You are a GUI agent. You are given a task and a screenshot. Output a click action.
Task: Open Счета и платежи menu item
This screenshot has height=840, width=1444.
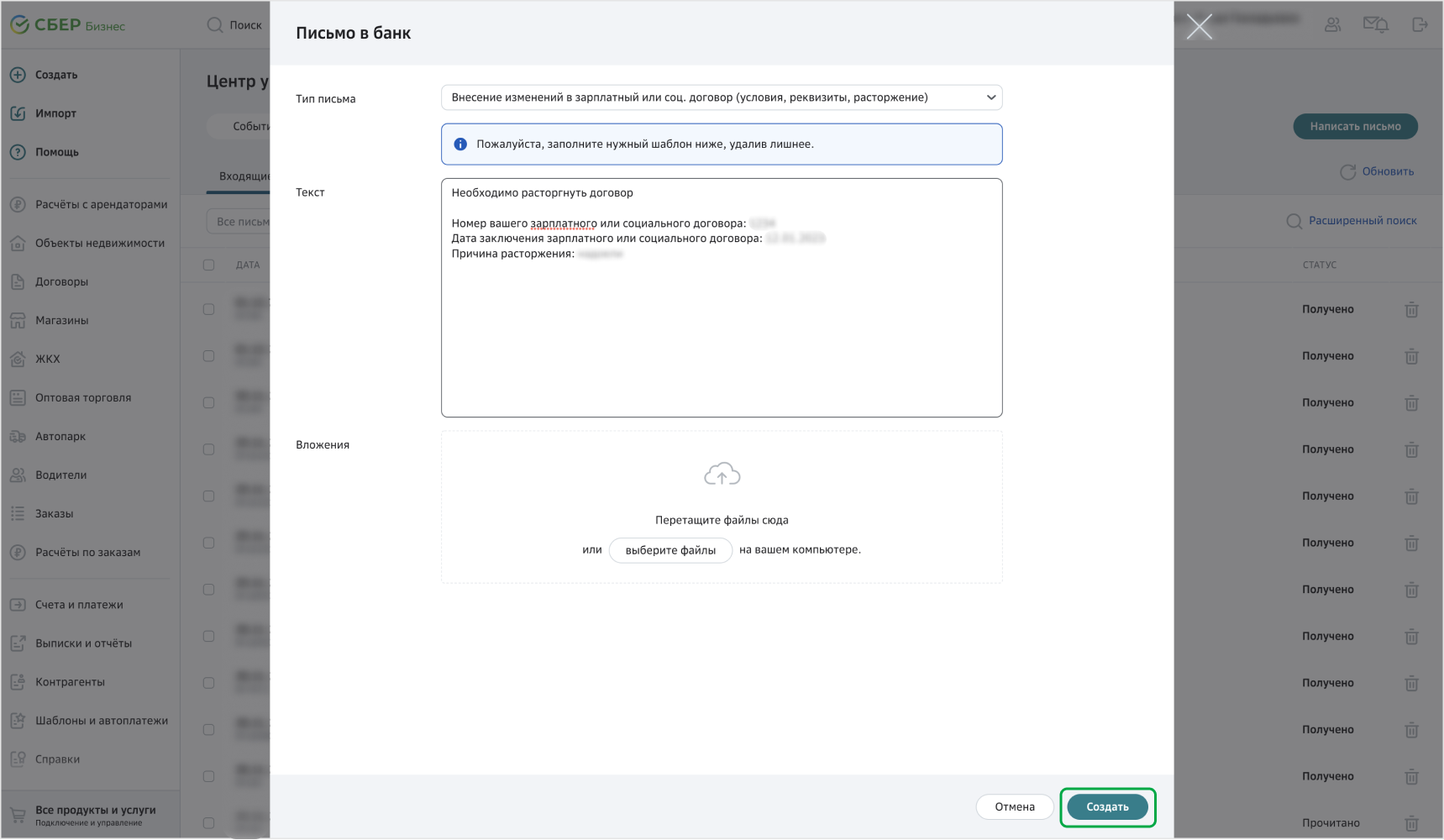pos(79,605)
